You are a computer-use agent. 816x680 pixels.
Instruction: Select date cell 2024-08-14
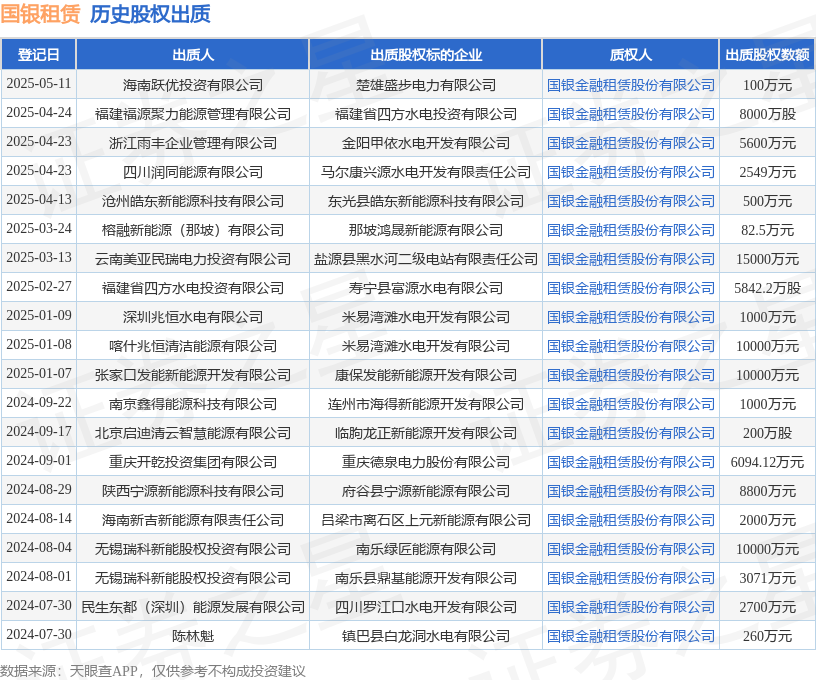[39, 519]
